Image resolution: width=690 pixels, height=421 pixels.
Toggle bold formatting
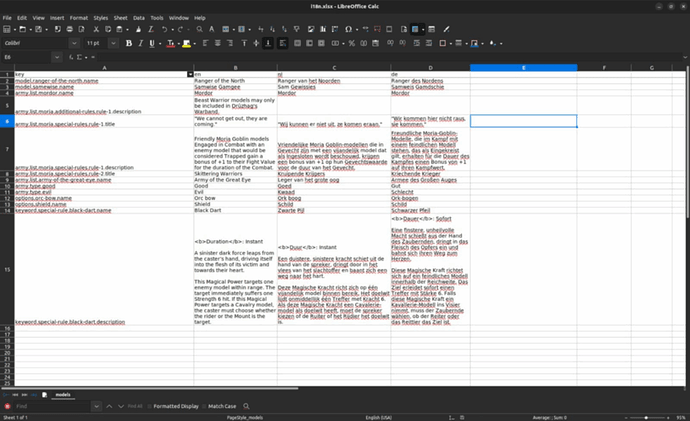pyautogui.click(x=127, y=43)
